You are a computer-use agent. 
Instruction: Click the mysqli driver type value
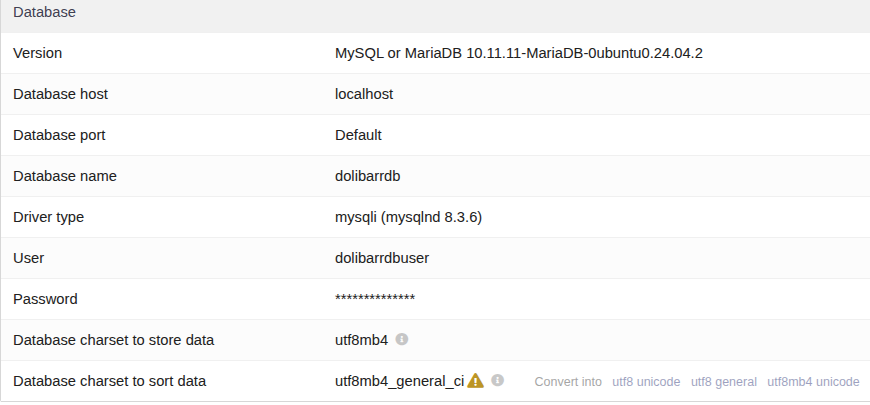point(408,217)
